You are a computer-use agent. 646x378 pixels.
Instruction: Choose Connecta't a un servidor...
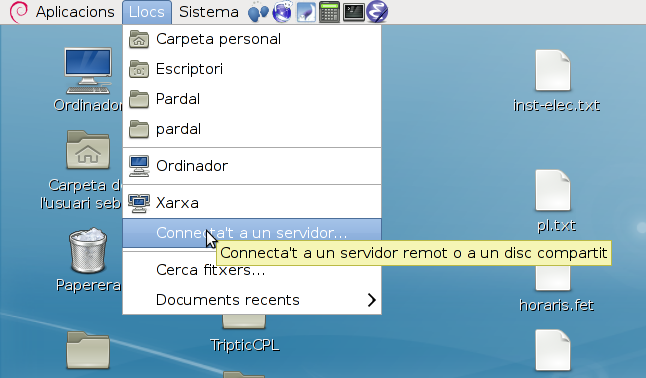[x=252, y=233]
